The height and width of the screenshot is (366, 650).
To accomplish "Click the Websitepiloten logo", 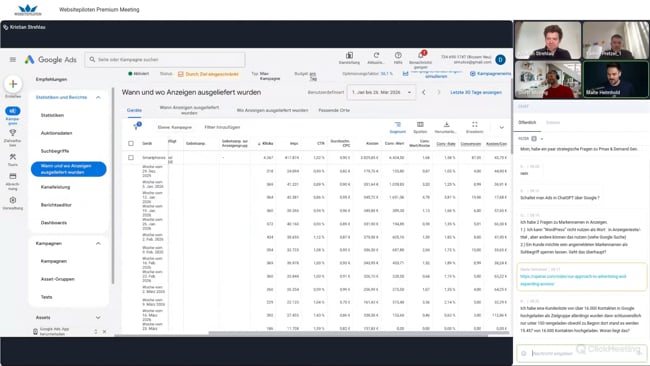I will [x=28, y=10].
